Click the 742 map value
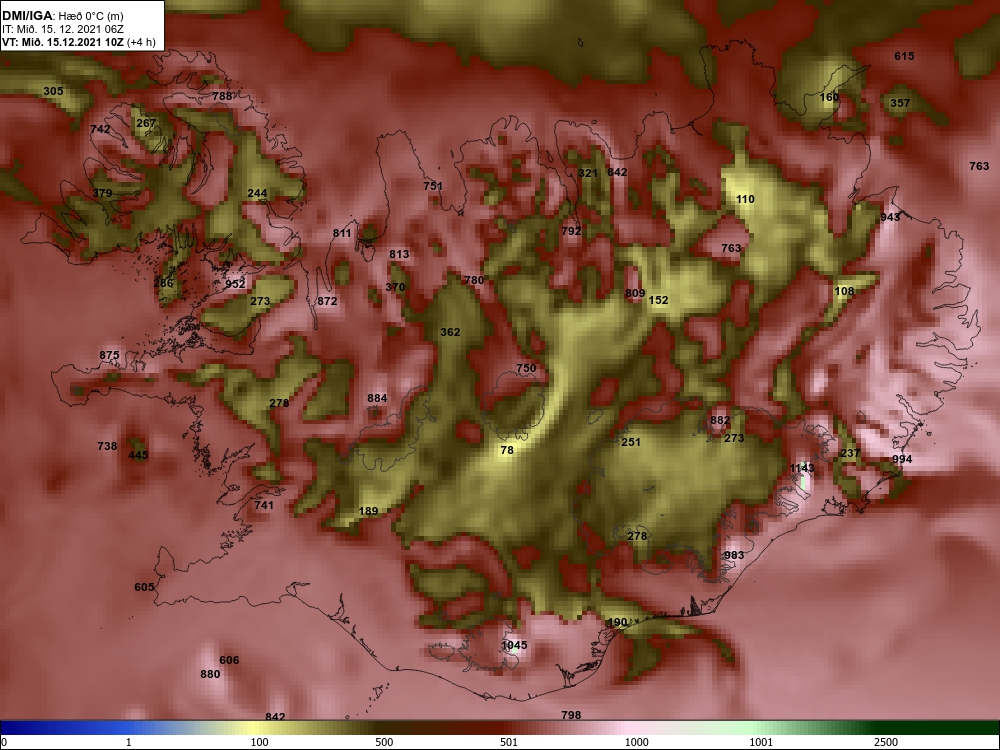This screenshot has width=1000, height=750. tap(100, 129)
